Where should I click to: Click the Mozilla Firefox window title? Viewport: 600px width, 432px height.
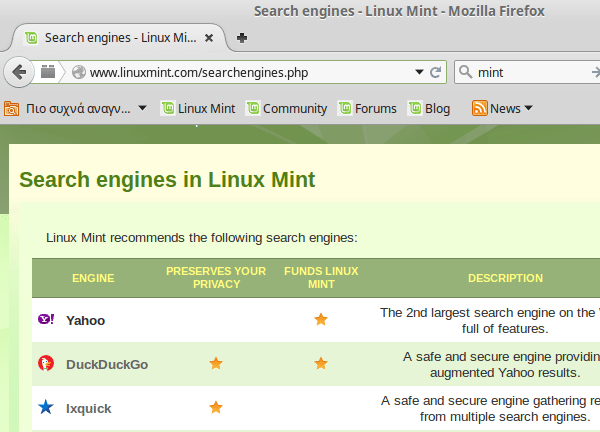[x=399, y=11]
